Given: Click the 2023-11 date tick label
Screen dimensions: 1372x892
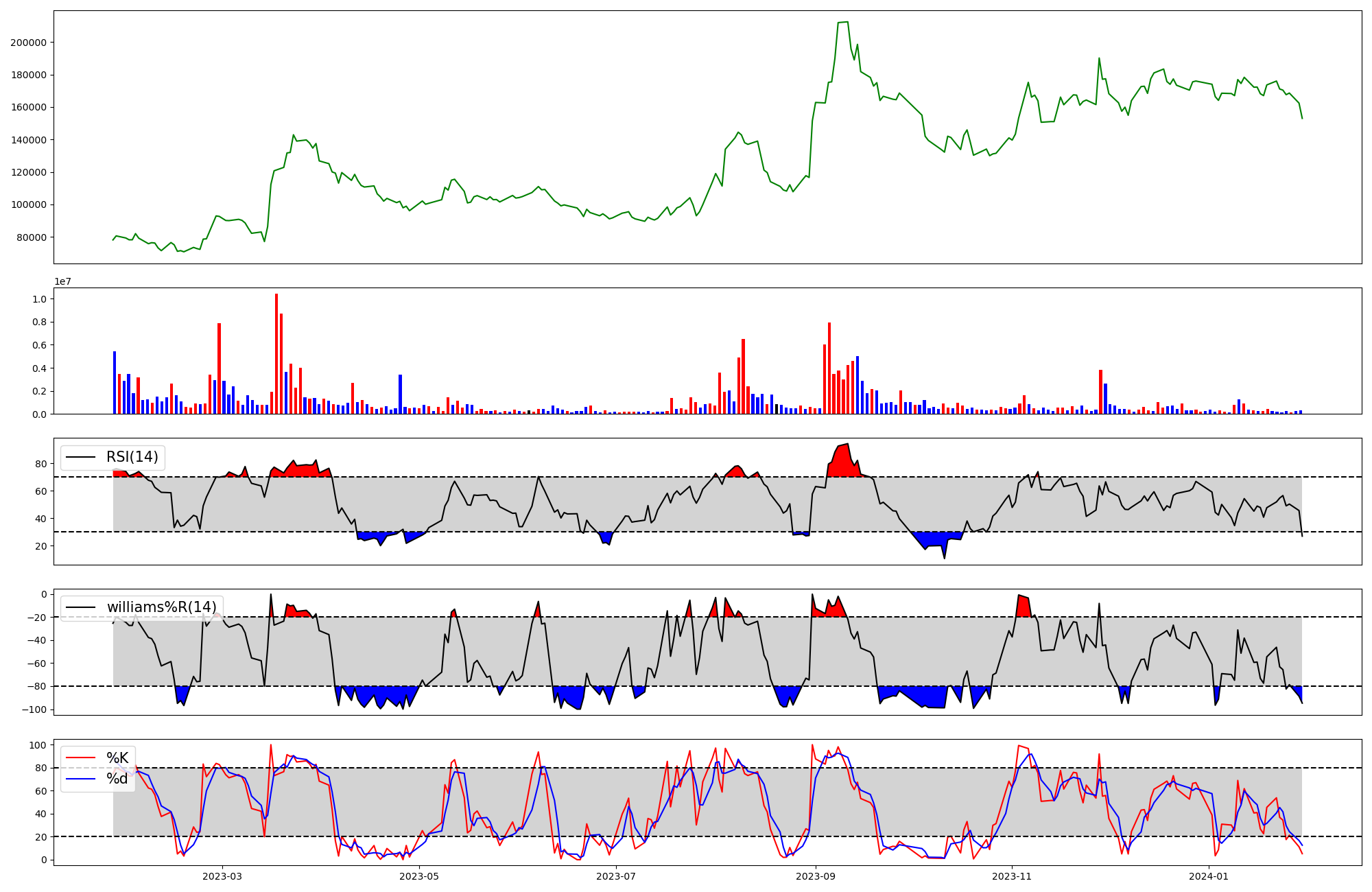Looking at the screenshot, I should [x=1013, y=876].
